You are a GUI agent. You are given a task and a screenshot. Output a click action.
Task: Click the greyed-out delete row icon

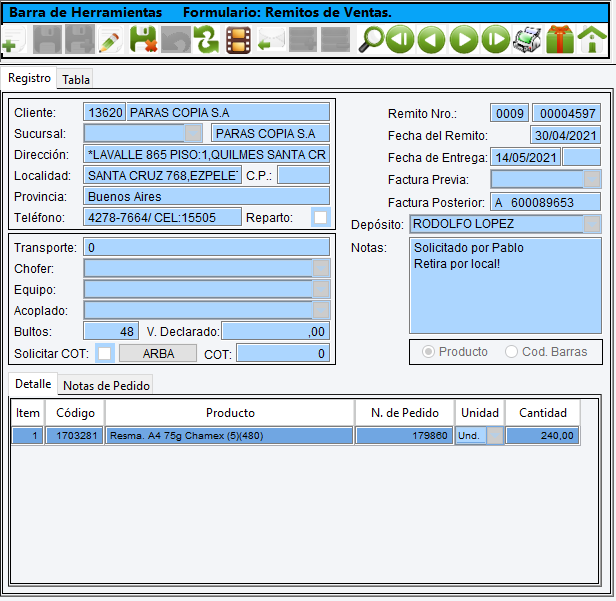[335, 40]
